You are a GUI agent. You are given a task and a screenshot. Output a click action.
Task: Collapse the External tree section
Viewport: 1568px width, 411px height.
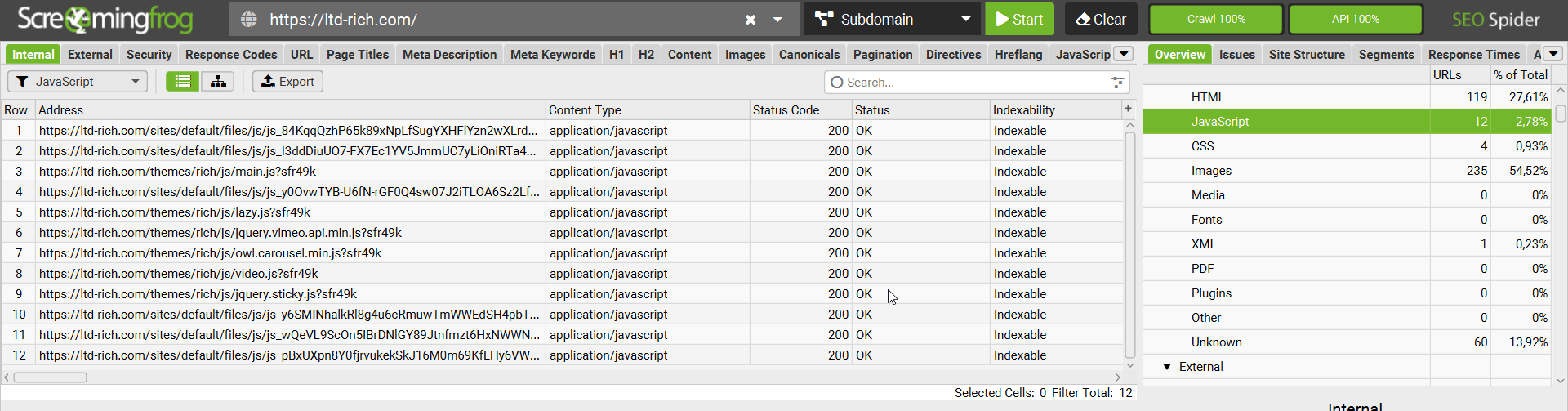1167,367
